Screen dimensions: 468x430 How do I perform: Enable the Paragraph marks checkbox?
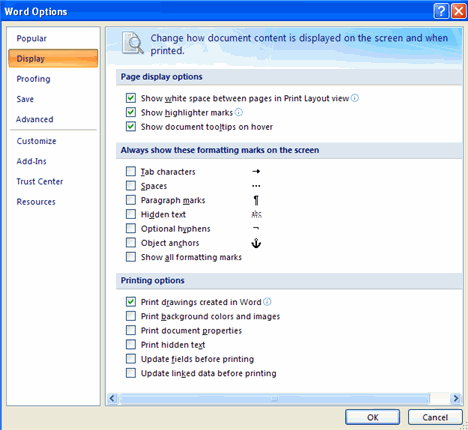131,200
